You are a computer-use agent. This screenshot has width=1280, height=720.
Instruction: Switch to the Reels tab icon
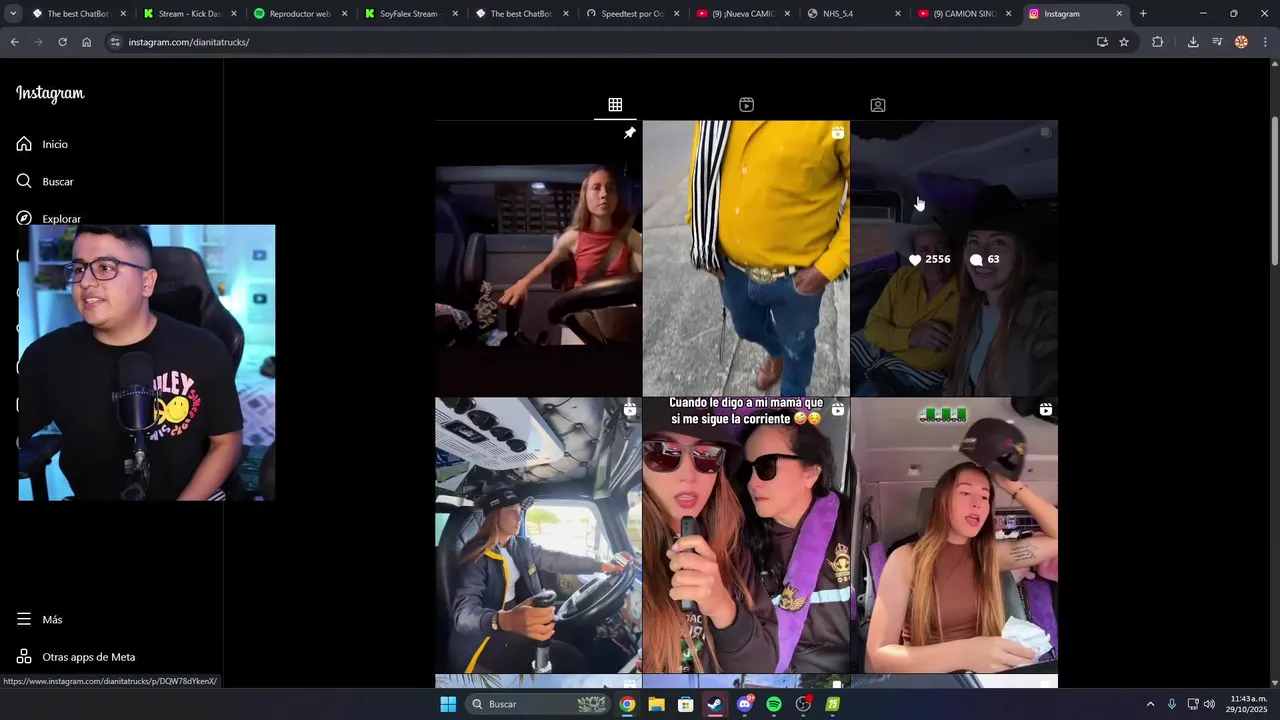pos(746,105)
